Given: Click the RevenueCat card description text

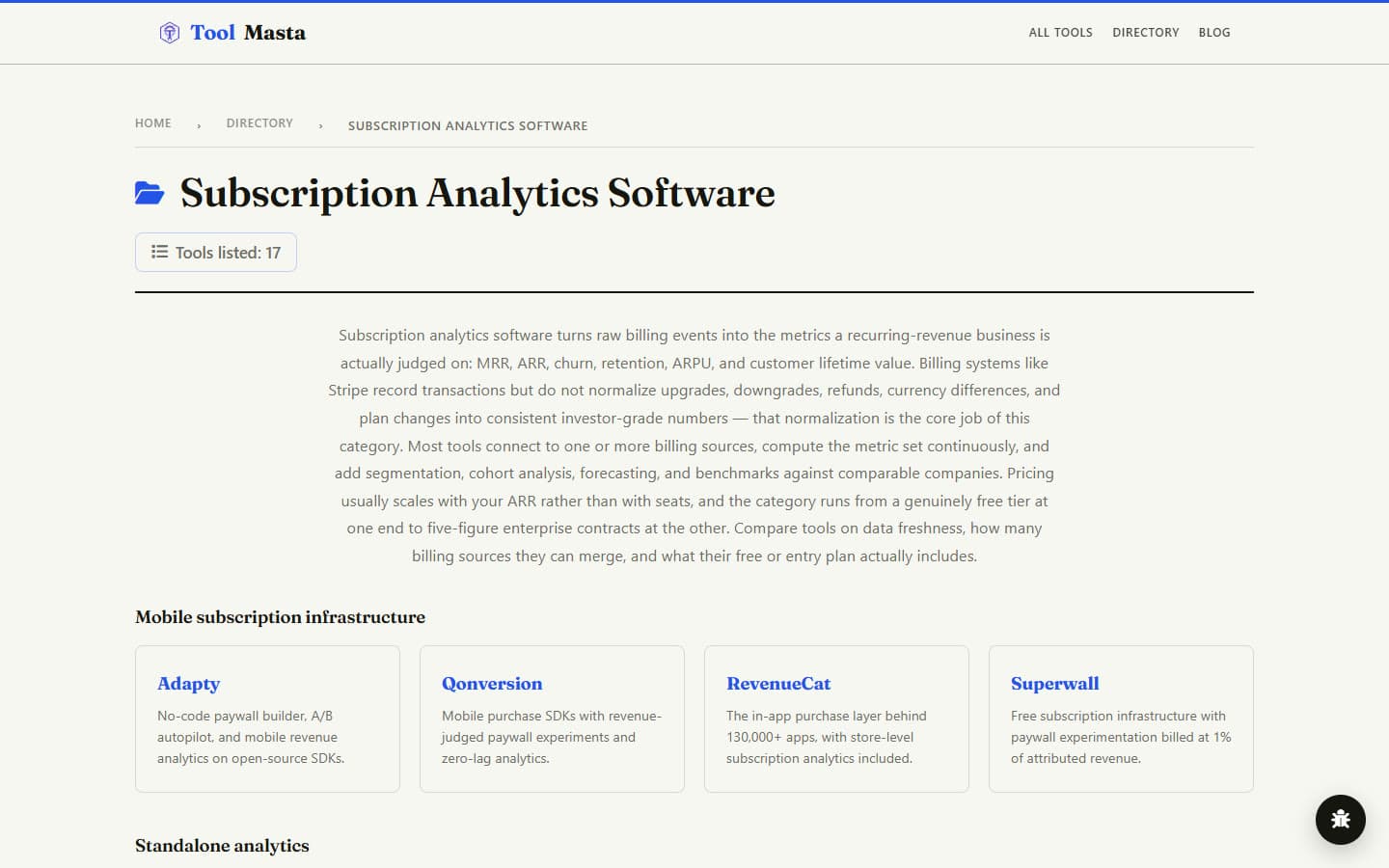Looking at the screenshot, I should point(827,737).
